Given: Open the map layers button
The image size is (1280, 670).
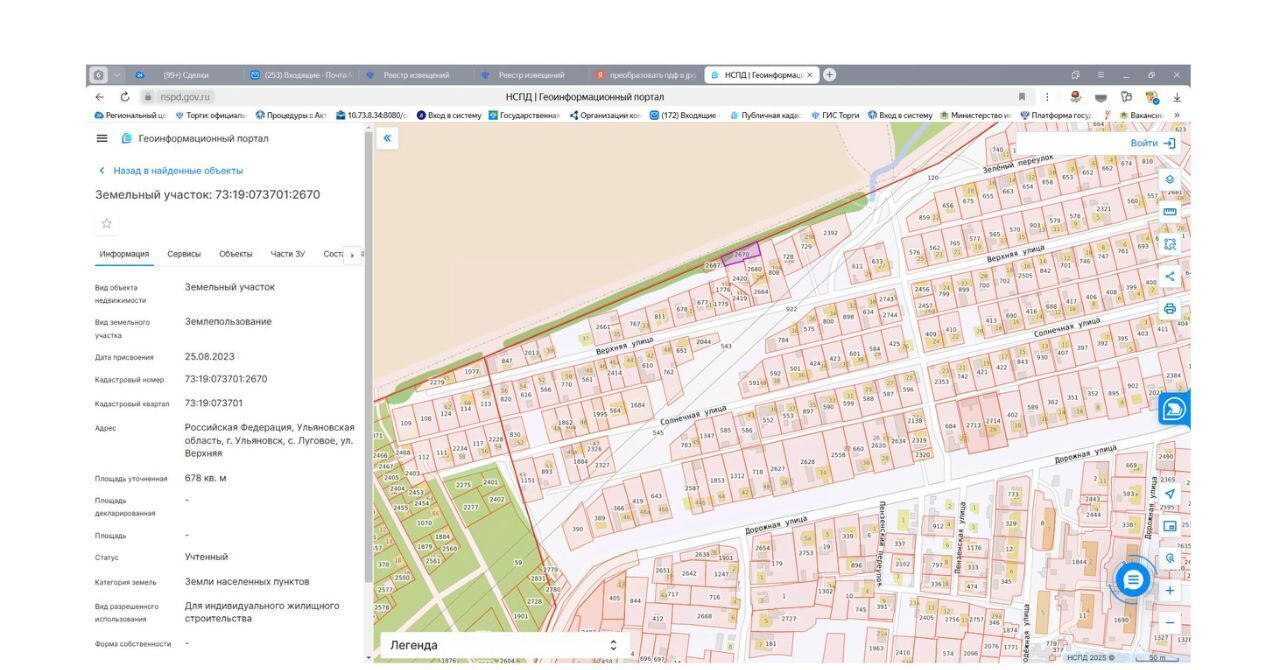Looking at the screenshot, I should pos(1170,180).
